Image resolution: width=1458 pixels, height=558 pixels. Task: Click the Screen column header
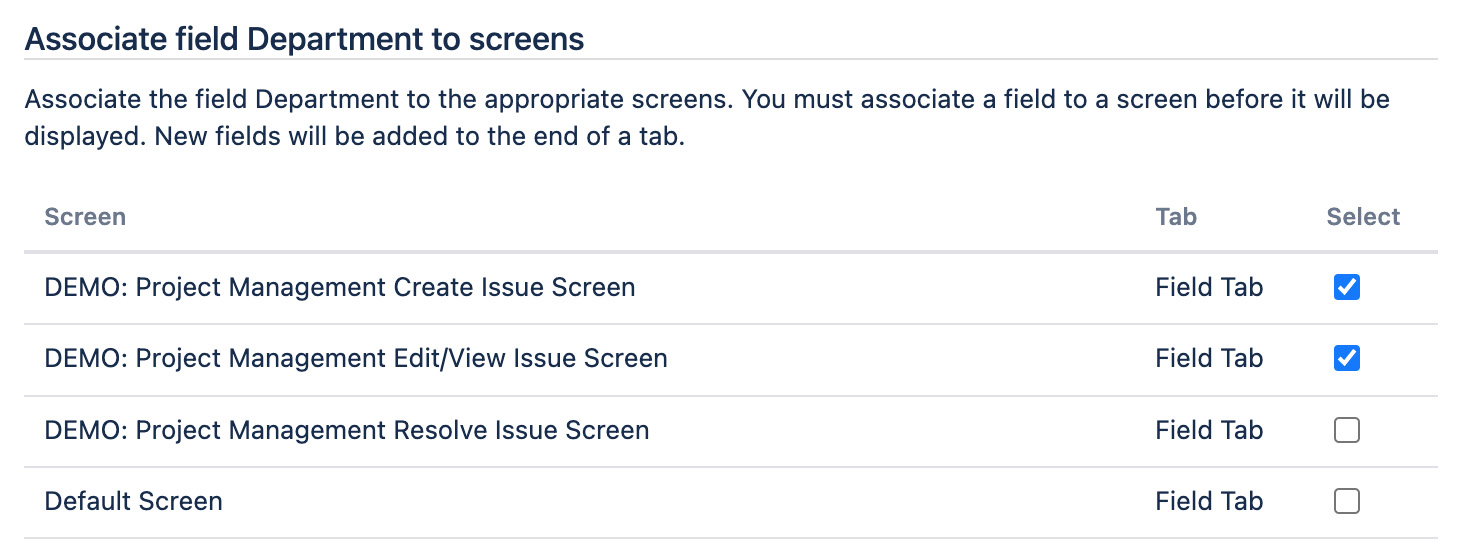(85, 217)
